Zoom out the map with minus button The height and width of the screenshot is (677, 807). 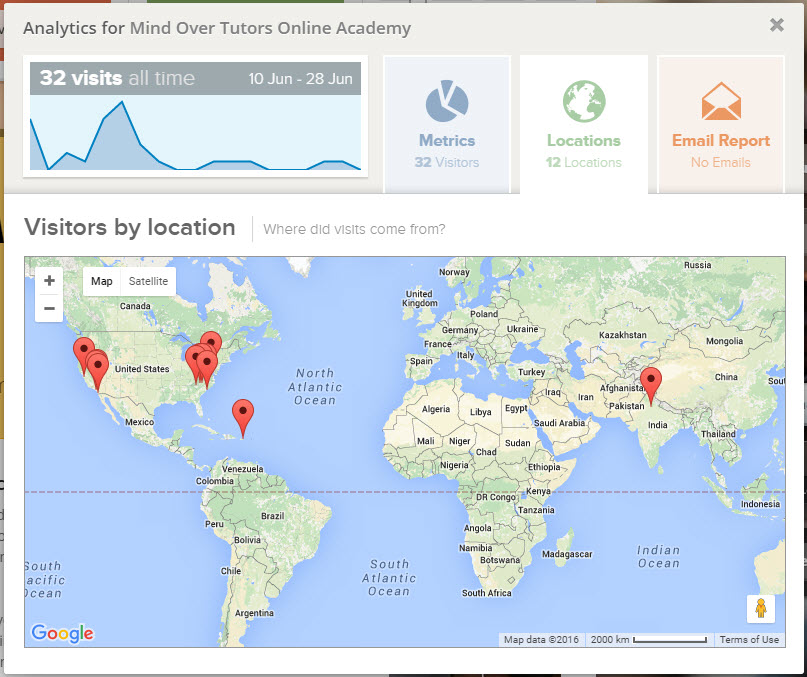pyautogui.click(x=49, y=308)
